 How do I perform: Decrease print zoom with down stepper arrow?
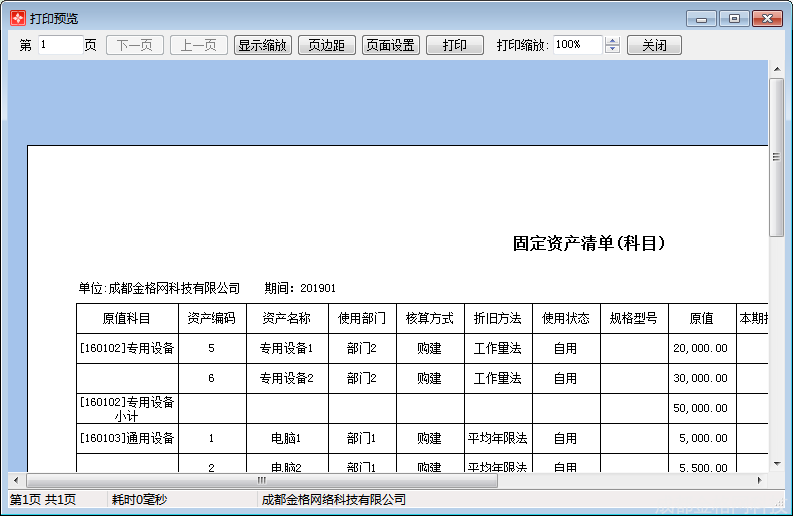[x=613, y=50]
